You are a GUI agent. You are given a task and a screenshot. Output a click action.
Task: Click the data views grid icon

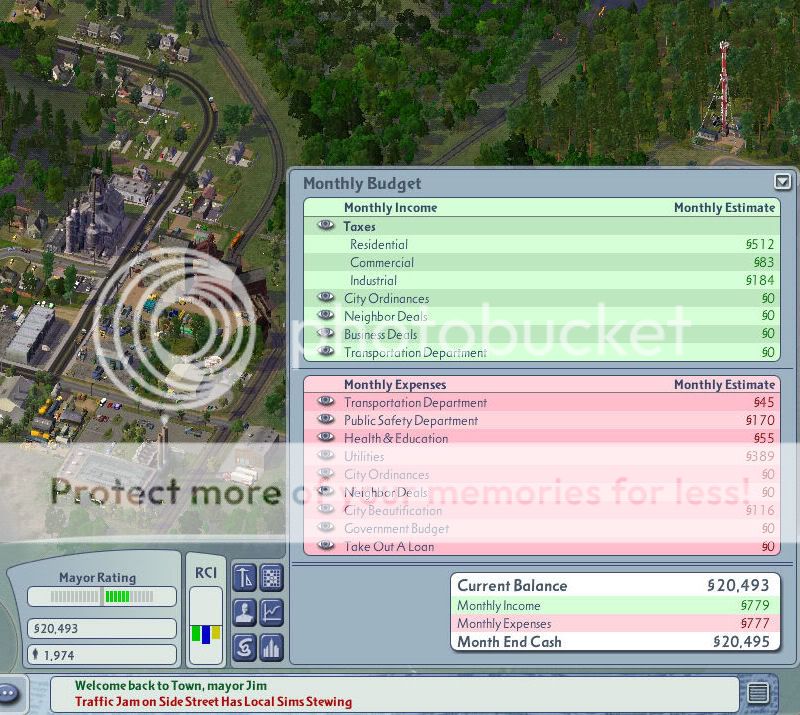pos(272,577)
